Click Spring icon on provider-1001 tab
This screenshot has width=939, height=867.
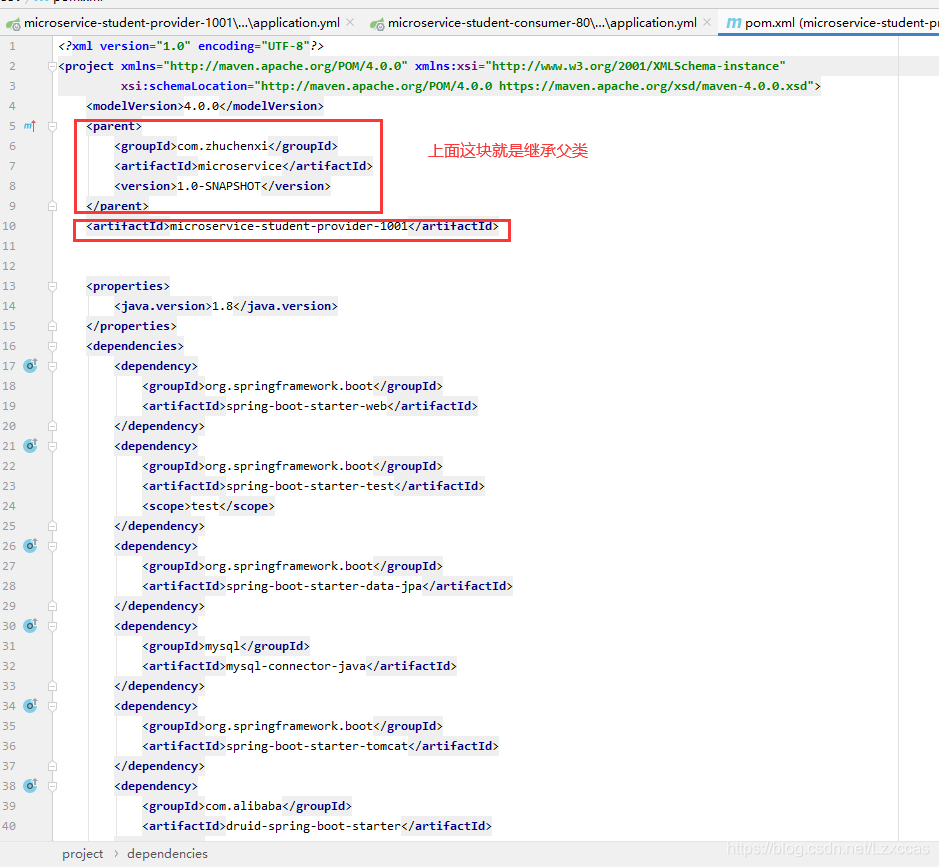[13, 24]
